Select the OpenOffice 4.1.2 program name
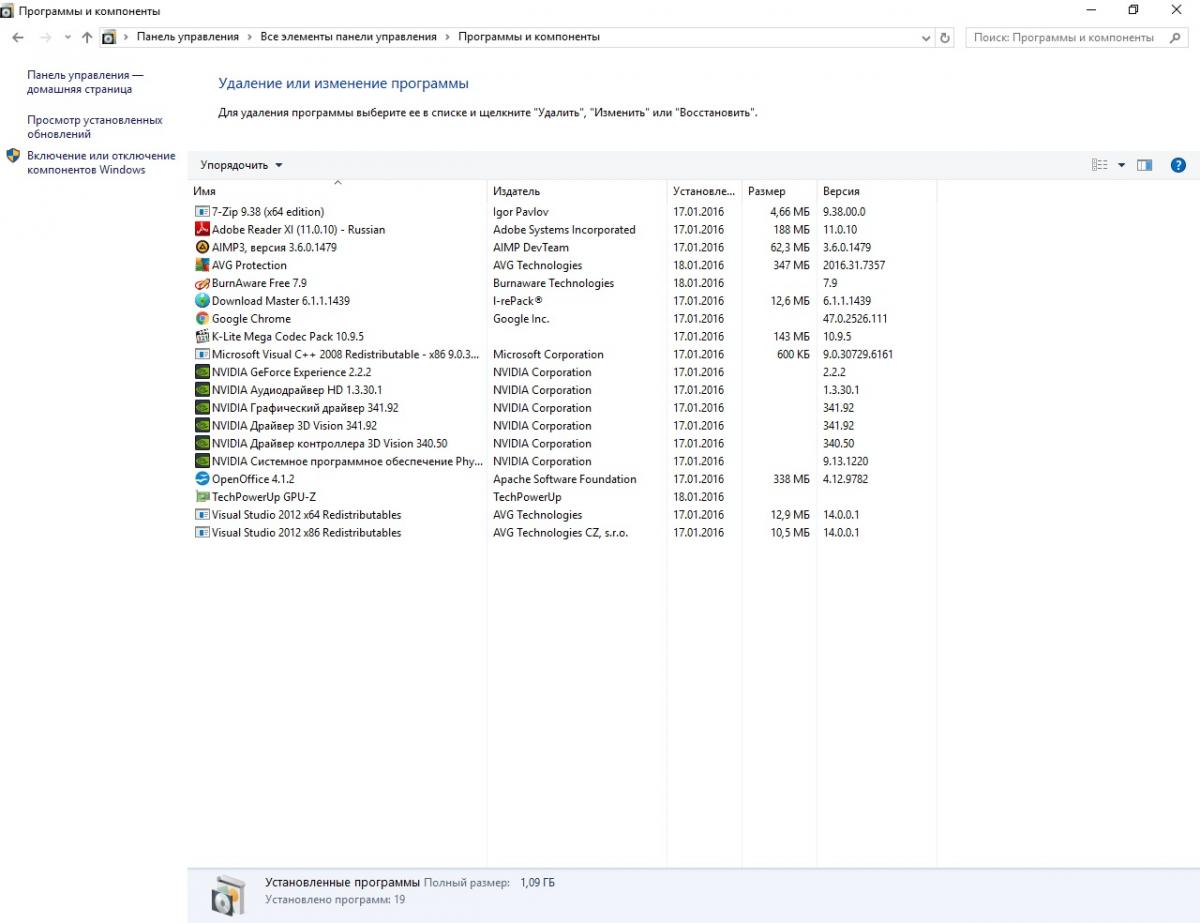Screen dimensions: 1200x923 pyautogui.click(x=253, y=479)
